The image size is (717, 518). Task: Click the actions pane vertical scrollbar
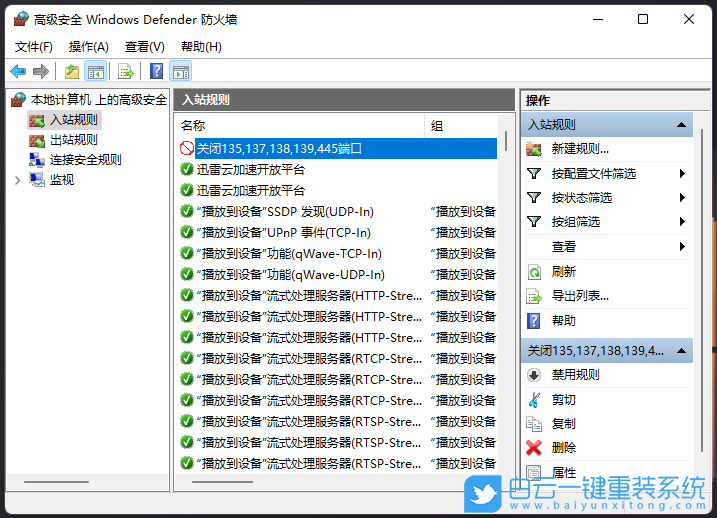click(702, 290)
